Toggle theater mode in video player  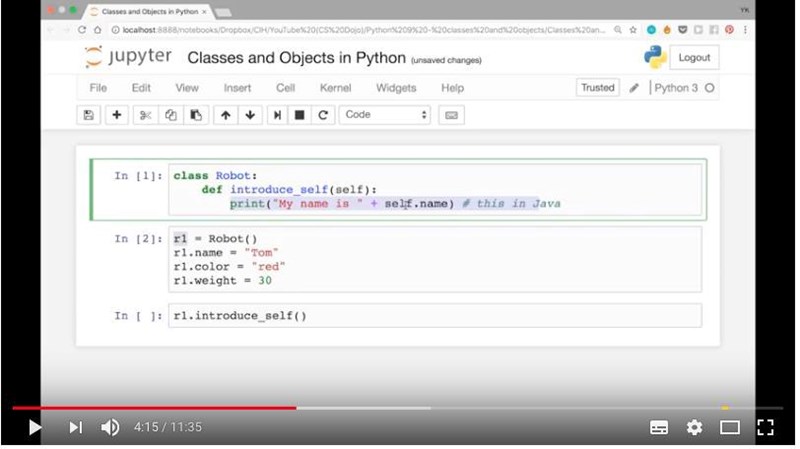pos(730,427)
